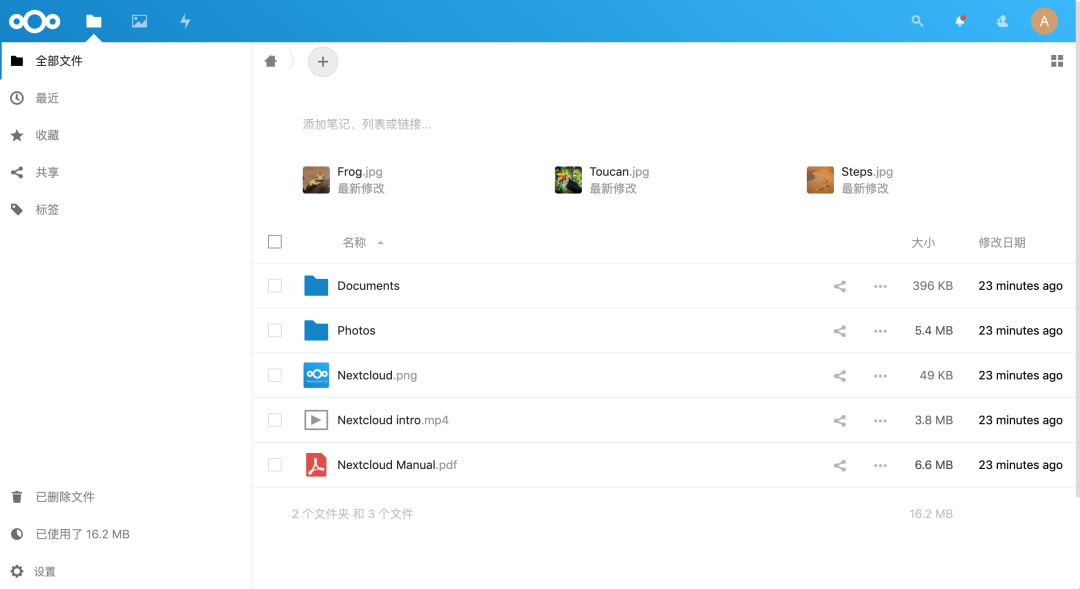1080x589 pixels.
Task: Open more actions for Nextcloud intro.mp4
Action: [880, 420]
